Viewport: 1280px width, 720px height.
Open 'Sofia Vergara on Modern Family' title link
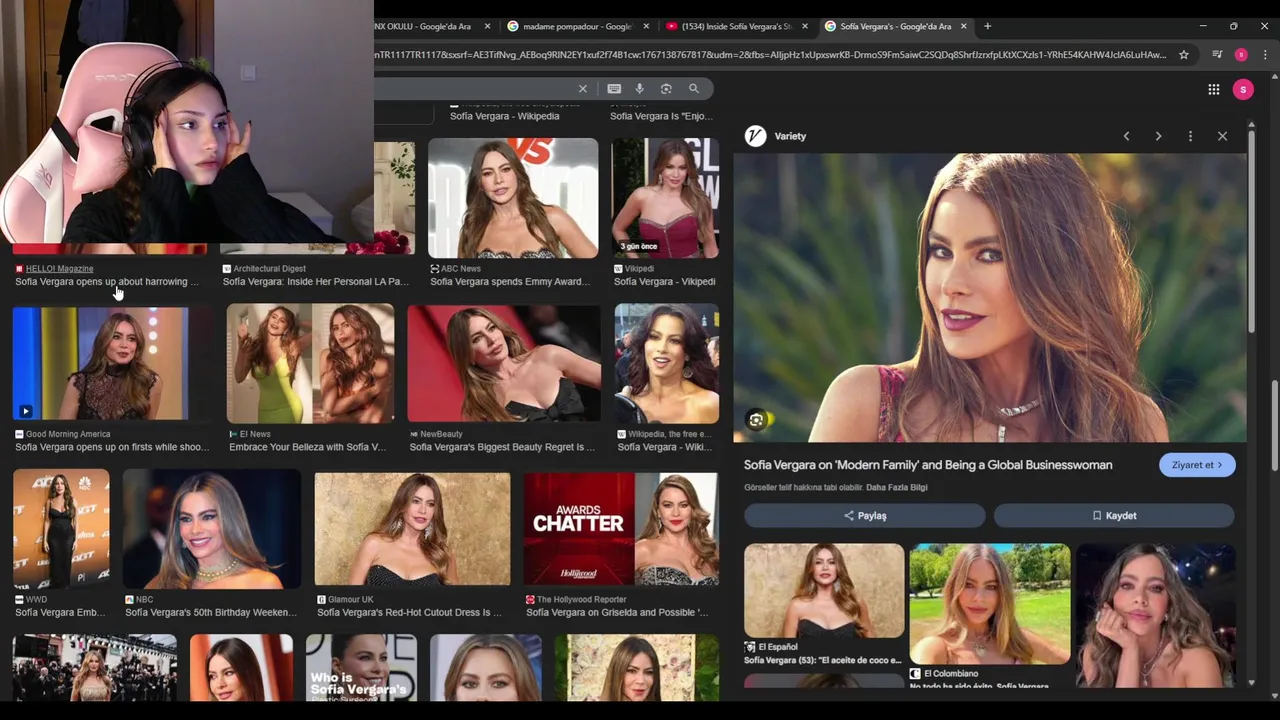928,465
